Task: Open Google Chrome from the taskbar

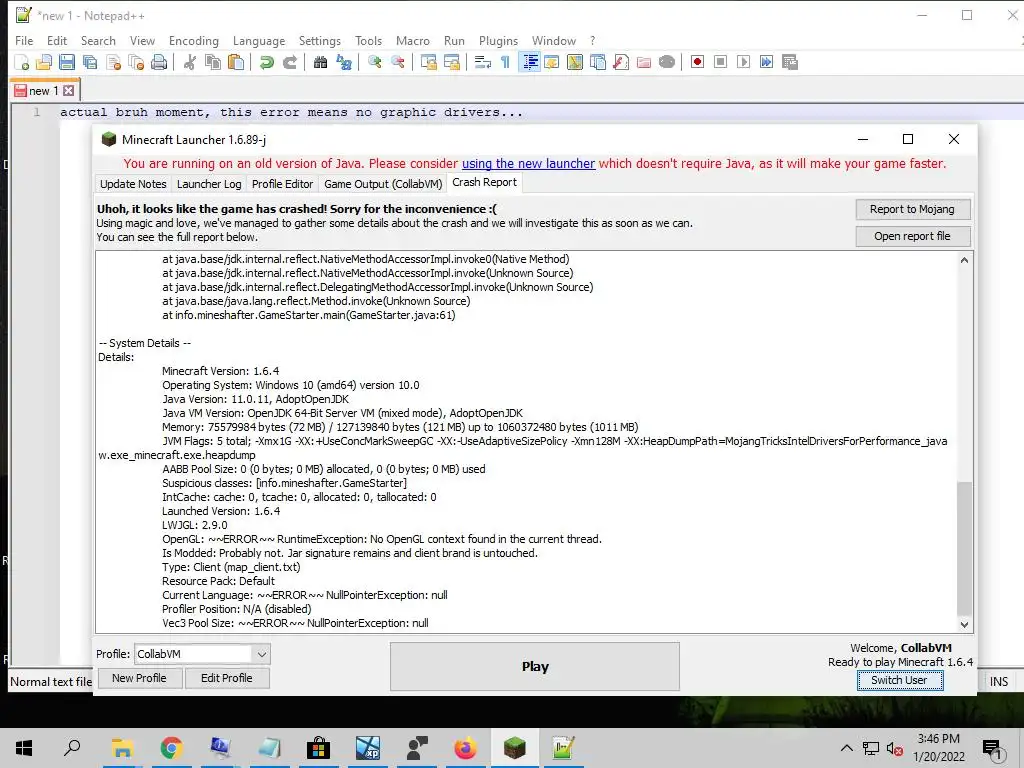Action: [172, 748]
